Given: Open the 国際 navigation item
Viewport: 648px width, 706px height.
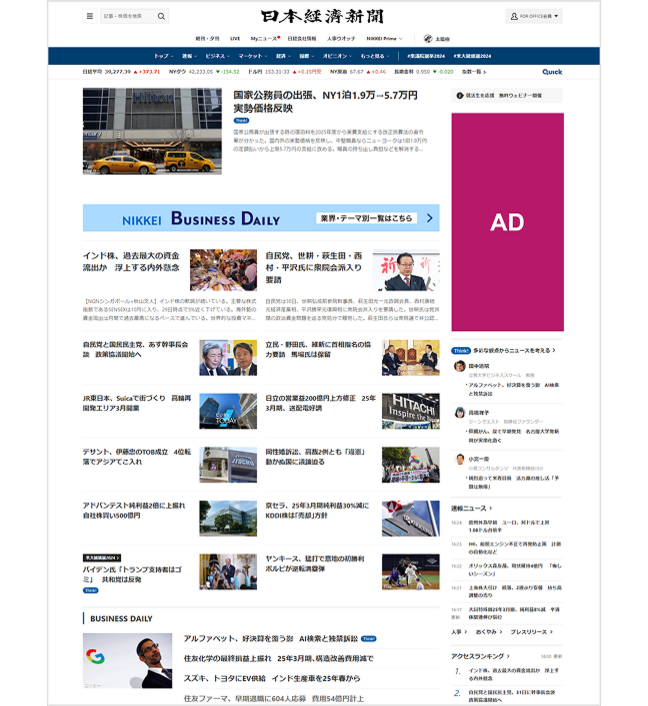Looking at the screenshot, I should tap(307, 56).
